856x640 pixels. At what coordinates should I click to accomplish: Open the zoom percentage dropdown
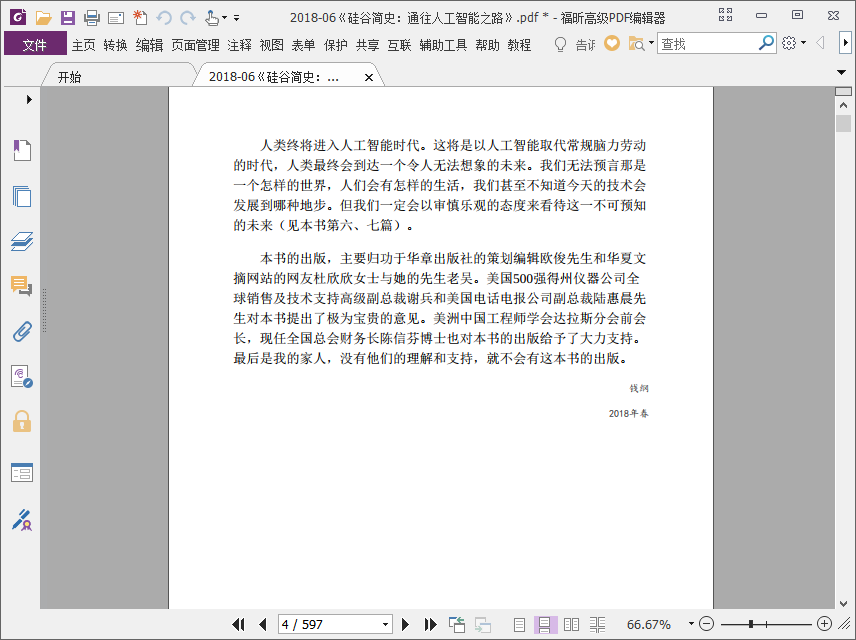pos(691,624)
